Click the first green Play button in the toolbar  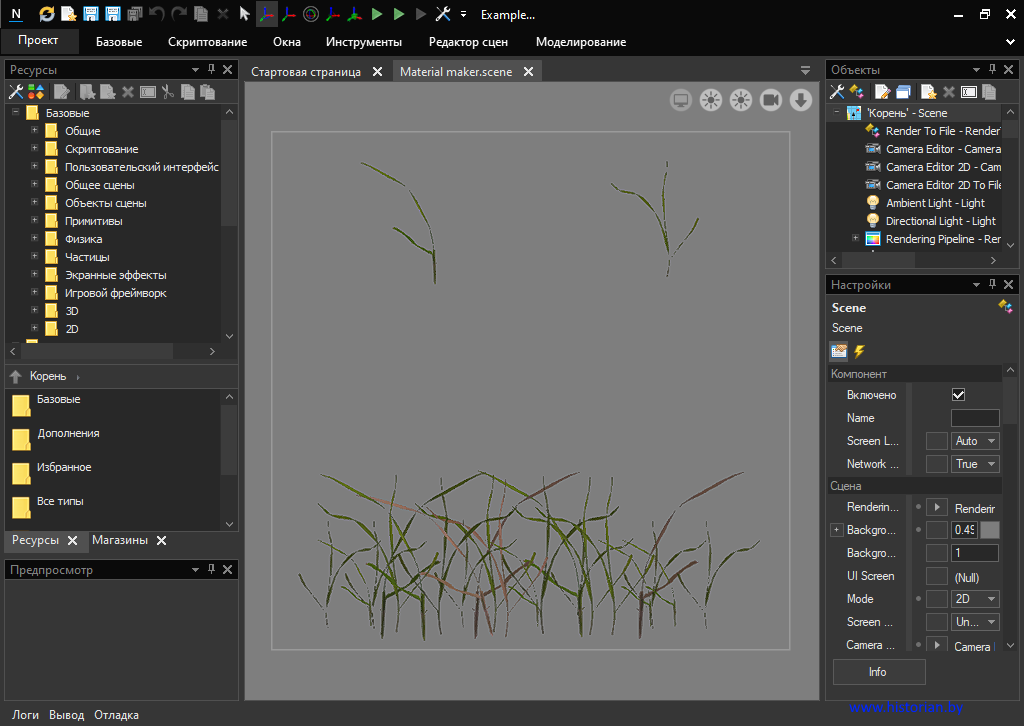point(377,14)
